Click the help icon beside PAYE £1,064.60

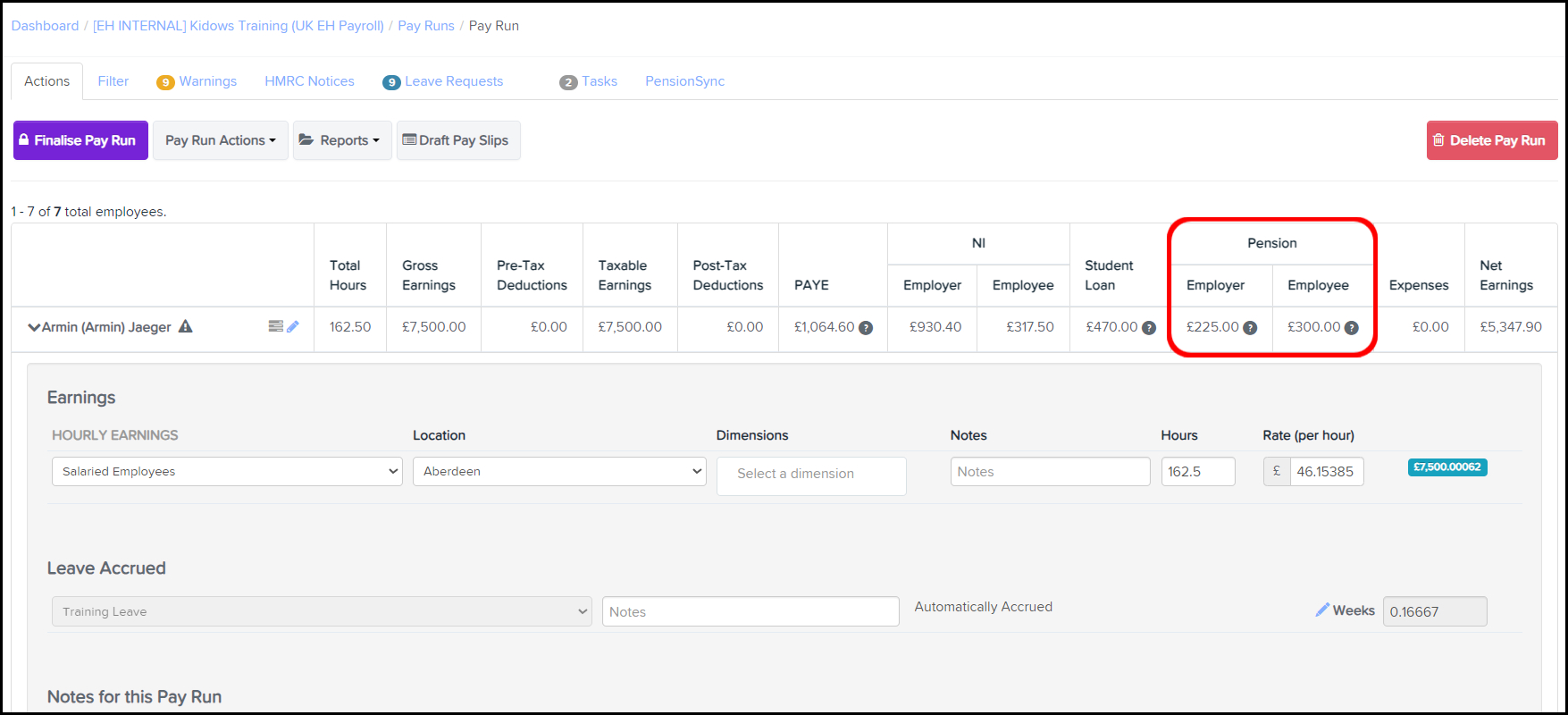(866, 328)
